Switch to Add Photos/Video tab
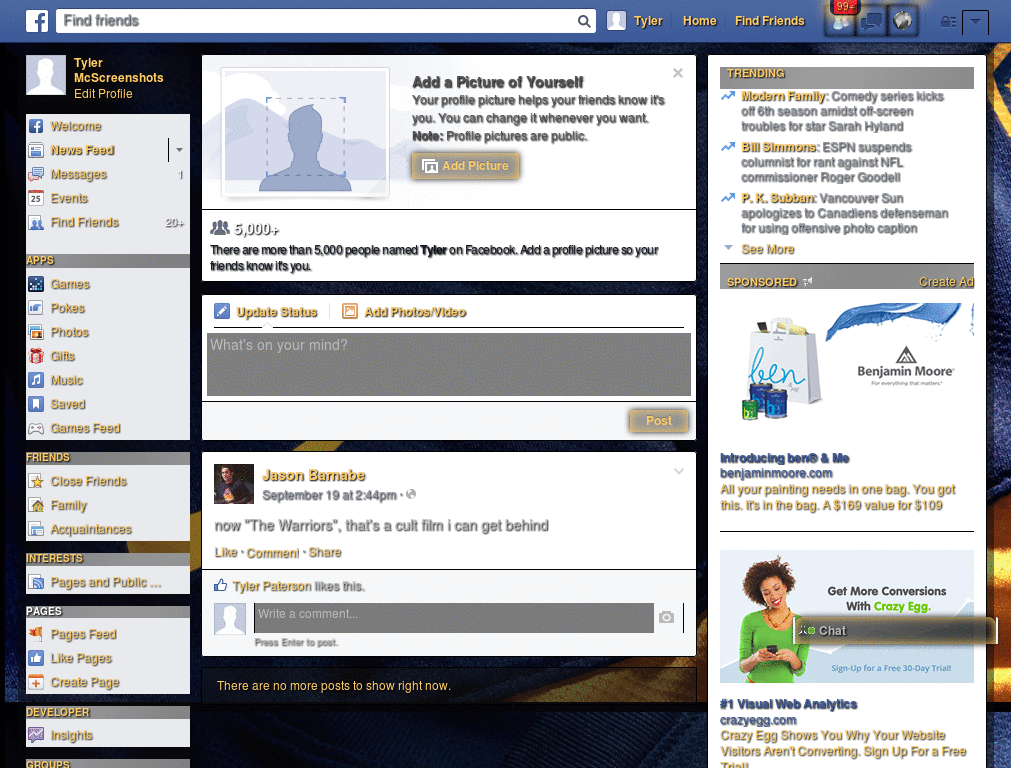The image size is (1024, 768). 404,312
